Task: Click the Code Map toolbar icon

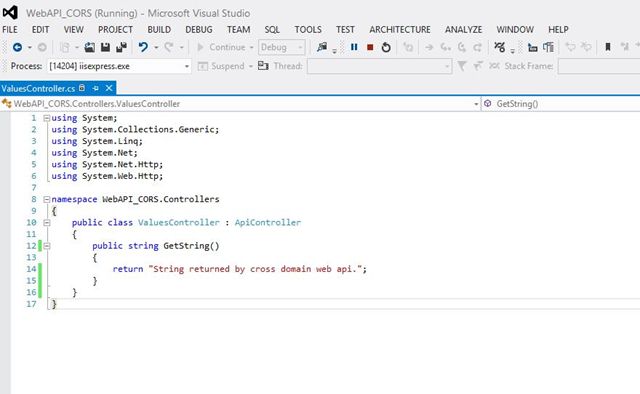Action: [499, 47]
